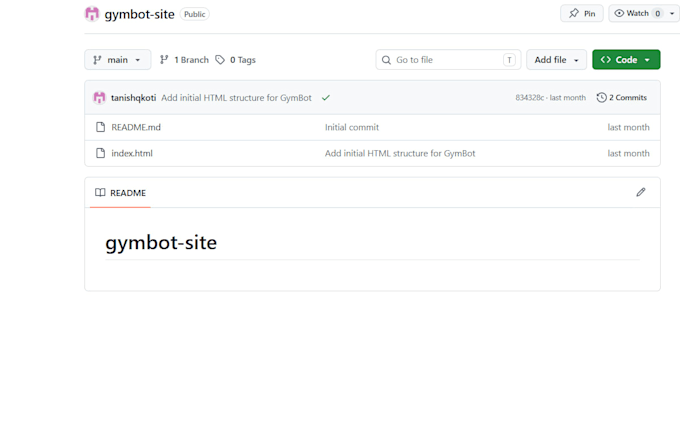This screenshot has height=429, width=680.
Task: Click the file icon beside index.html
Action: tap(101, 153)
